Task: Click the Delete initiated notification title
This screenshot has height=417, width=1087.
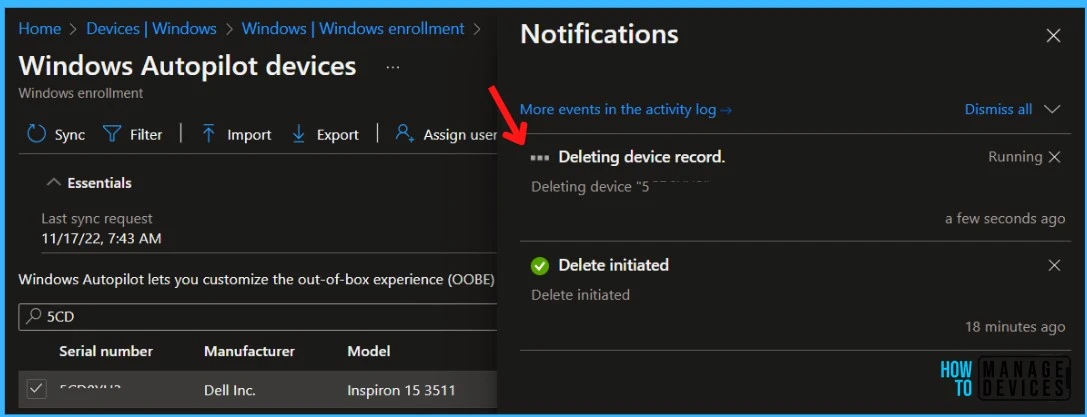Action: [x=614, y=265]
